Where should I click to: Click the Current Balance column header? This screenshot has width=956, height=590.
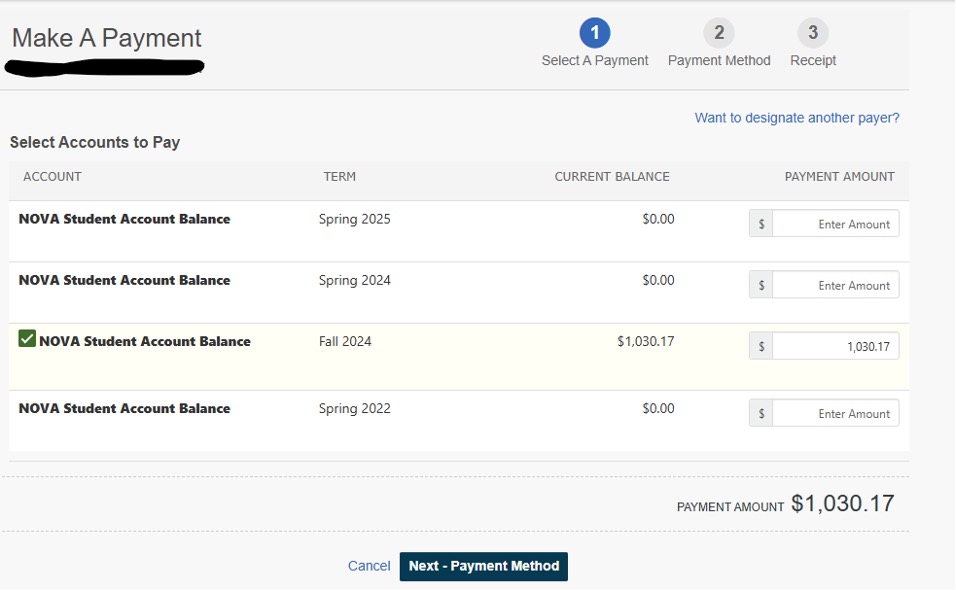tap(612, 177)
